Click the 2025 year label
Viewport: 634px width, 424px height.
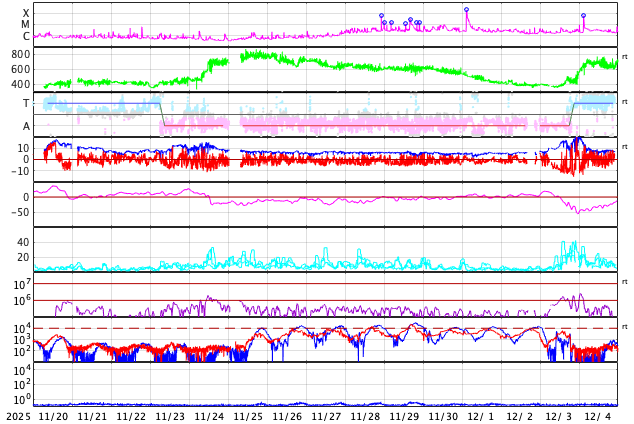tap(19, 416)
